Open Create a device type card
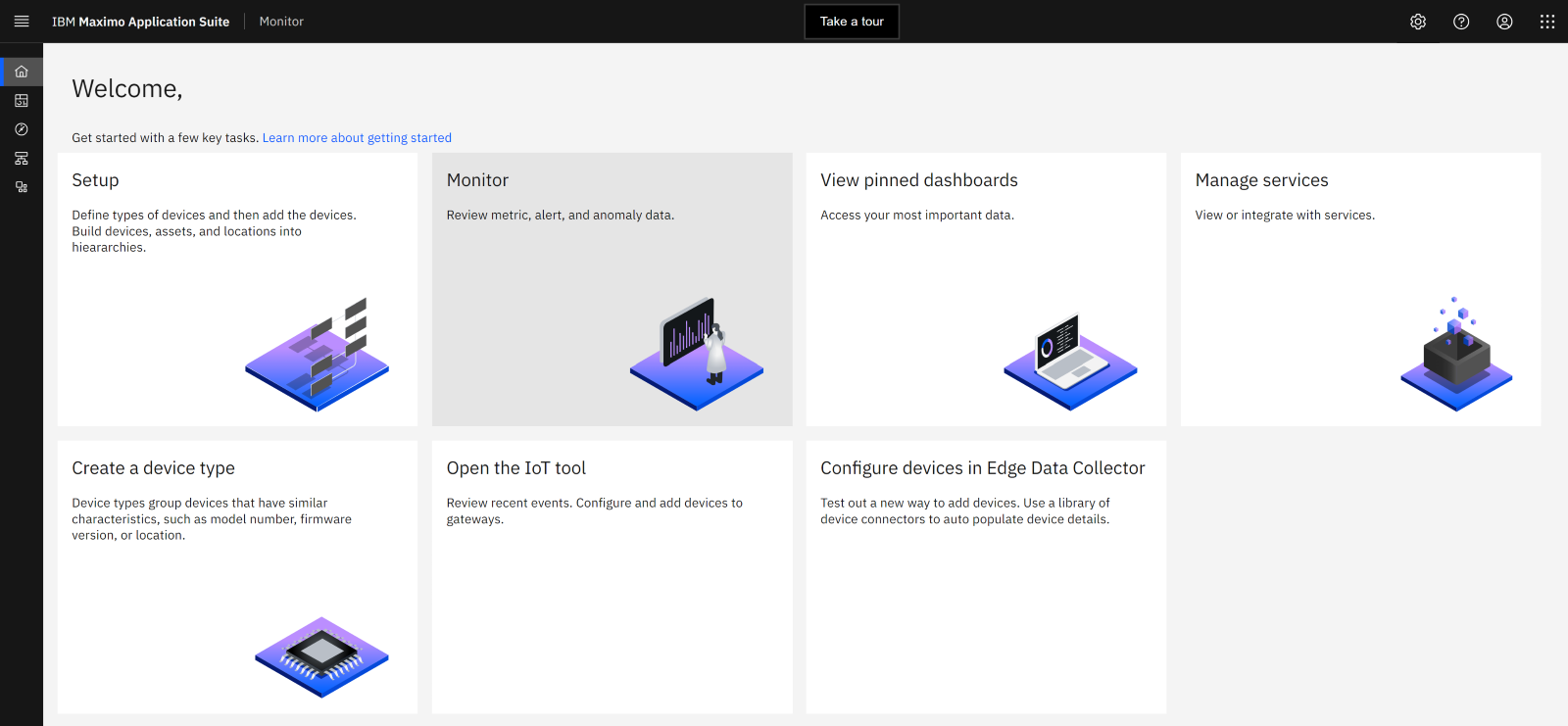The height and width of the screenshot is (726, 1568). [237, 577]
